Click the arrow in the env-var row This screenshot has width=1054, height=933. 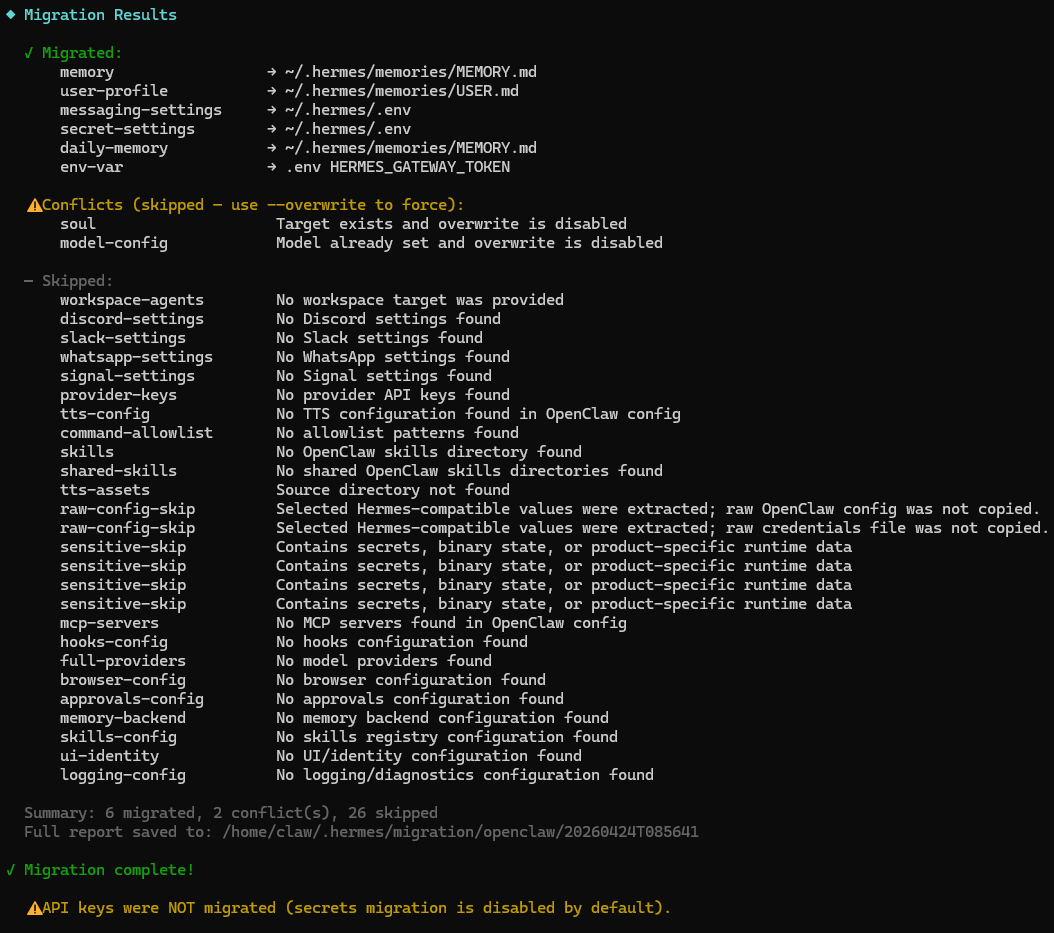tap(271, 167)
